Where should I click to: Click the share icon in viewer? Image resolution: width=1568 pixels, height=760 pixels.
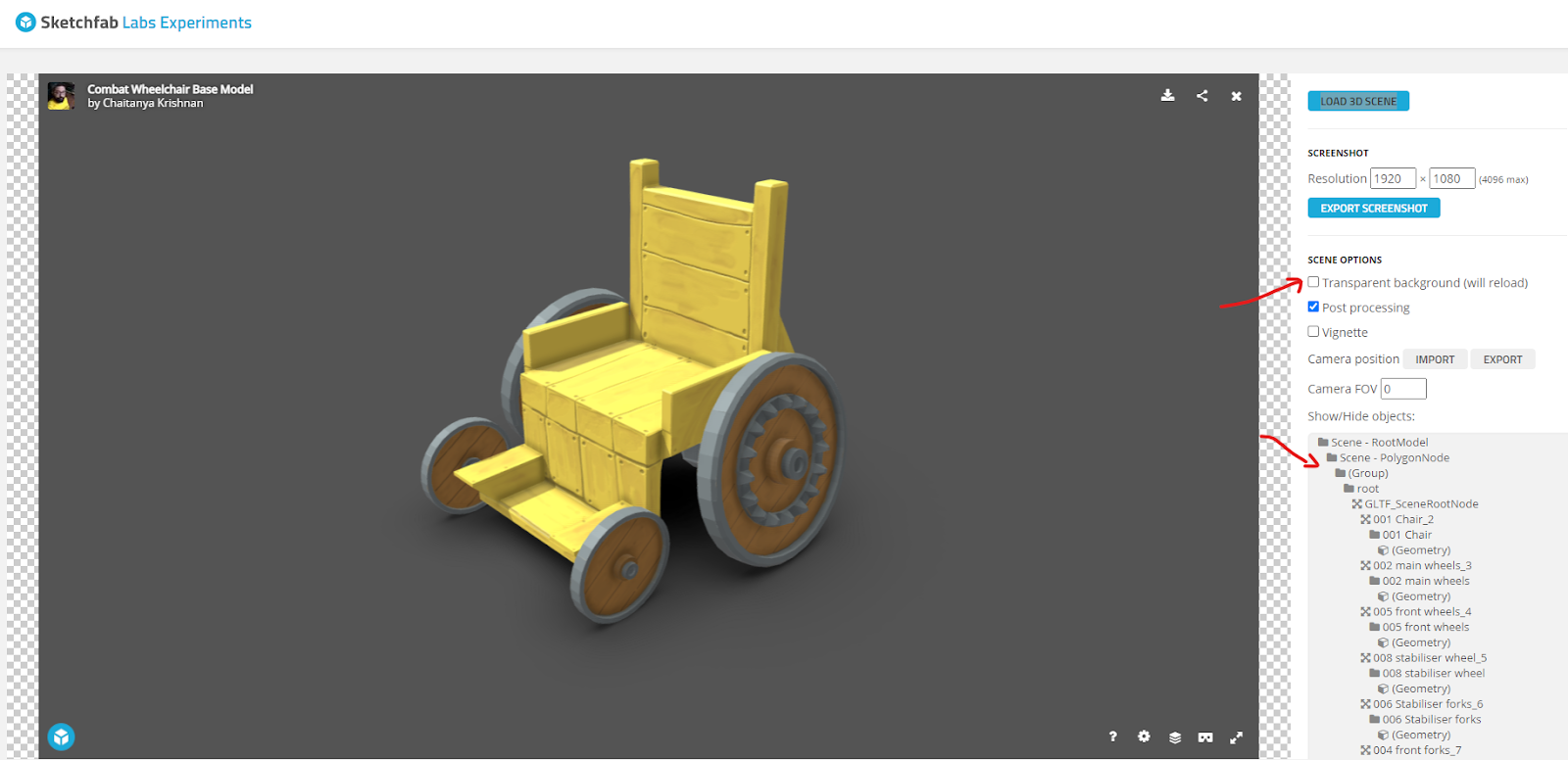[x=1201, y=95]
